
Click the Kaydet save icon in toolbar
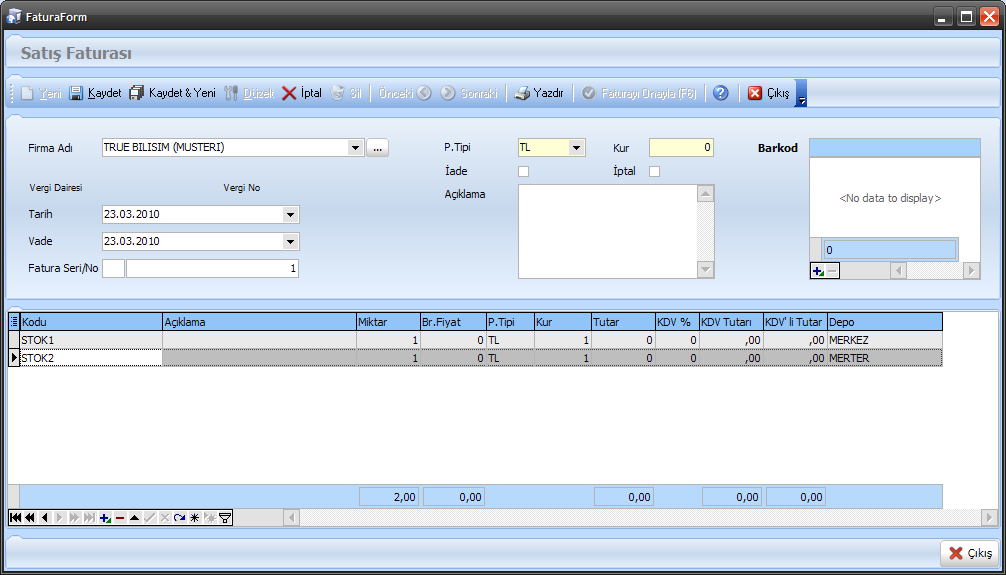[76, 93]
